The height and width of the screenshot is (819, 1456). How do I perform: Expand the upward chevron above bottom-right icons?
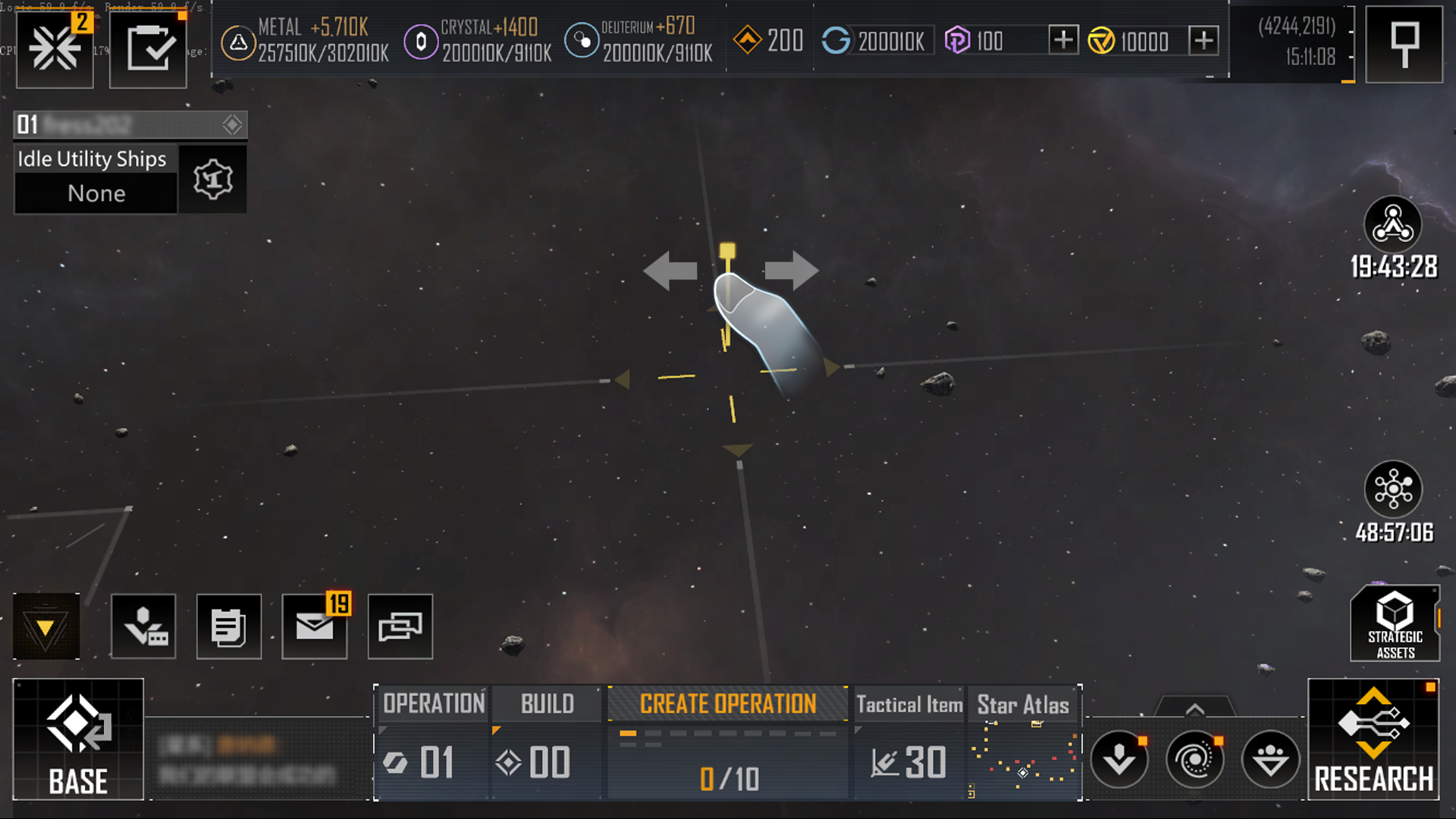tap(1194, 709)
